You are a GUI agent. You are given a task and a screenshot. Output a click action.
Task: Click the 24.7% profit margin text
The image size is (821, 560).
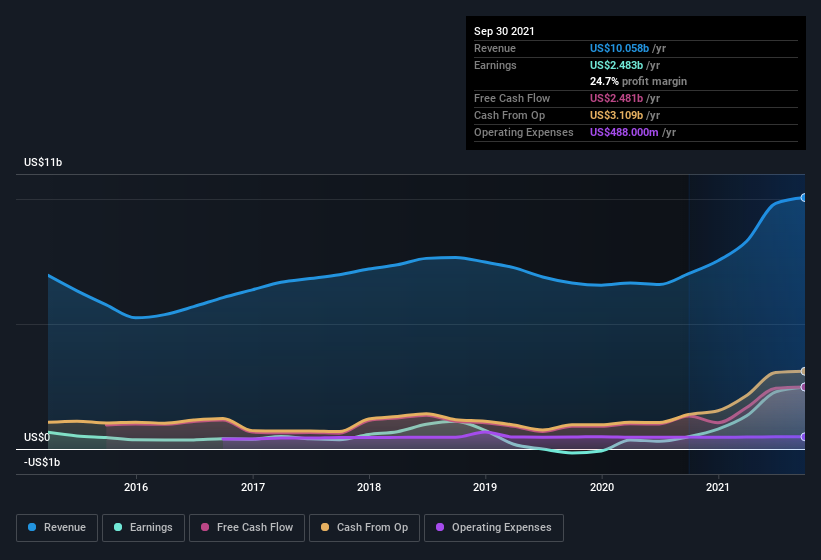pyautogui.click(x=638, y=82)
